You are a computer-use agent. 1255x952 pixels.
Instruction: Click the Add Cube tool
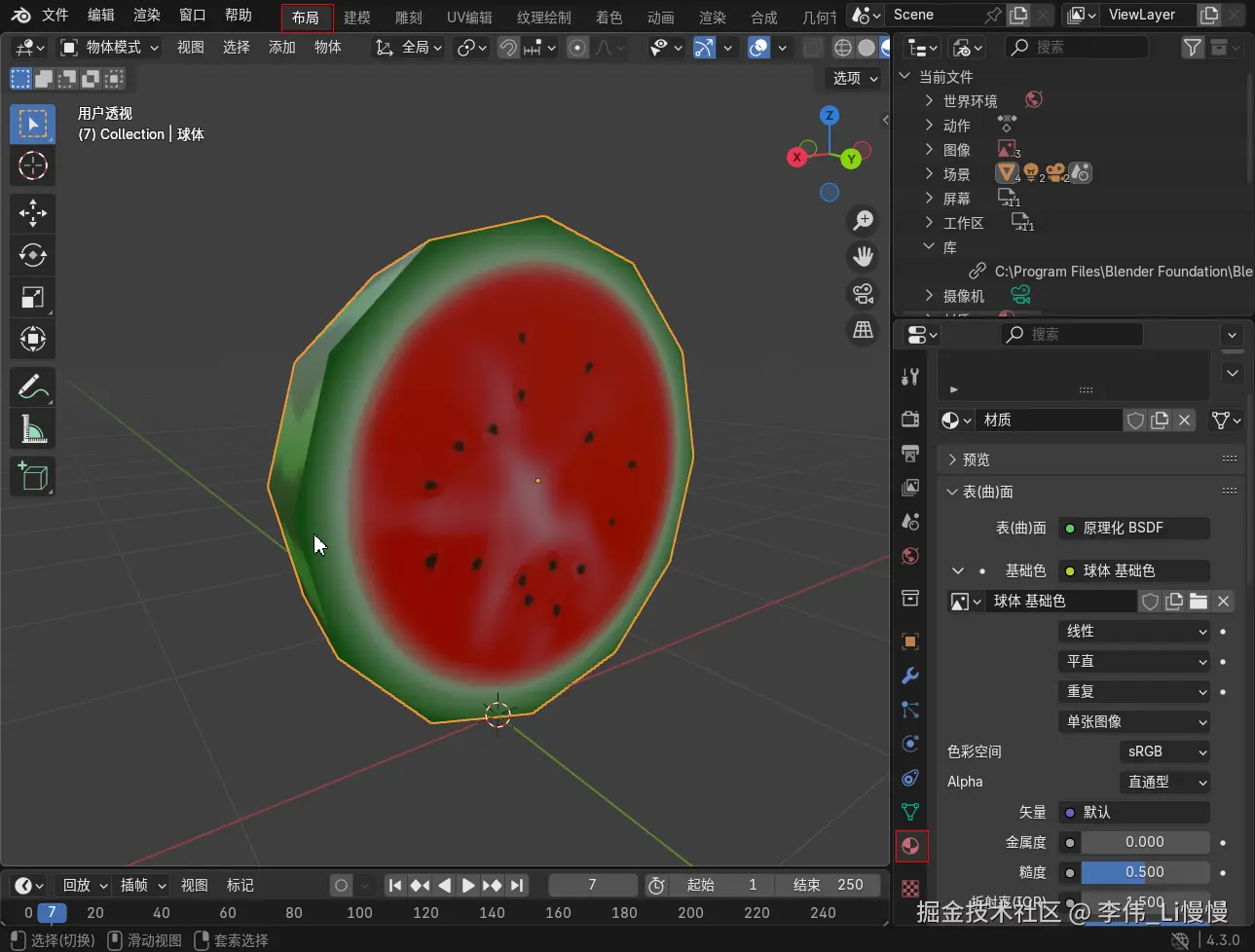[x=32, y=476]
